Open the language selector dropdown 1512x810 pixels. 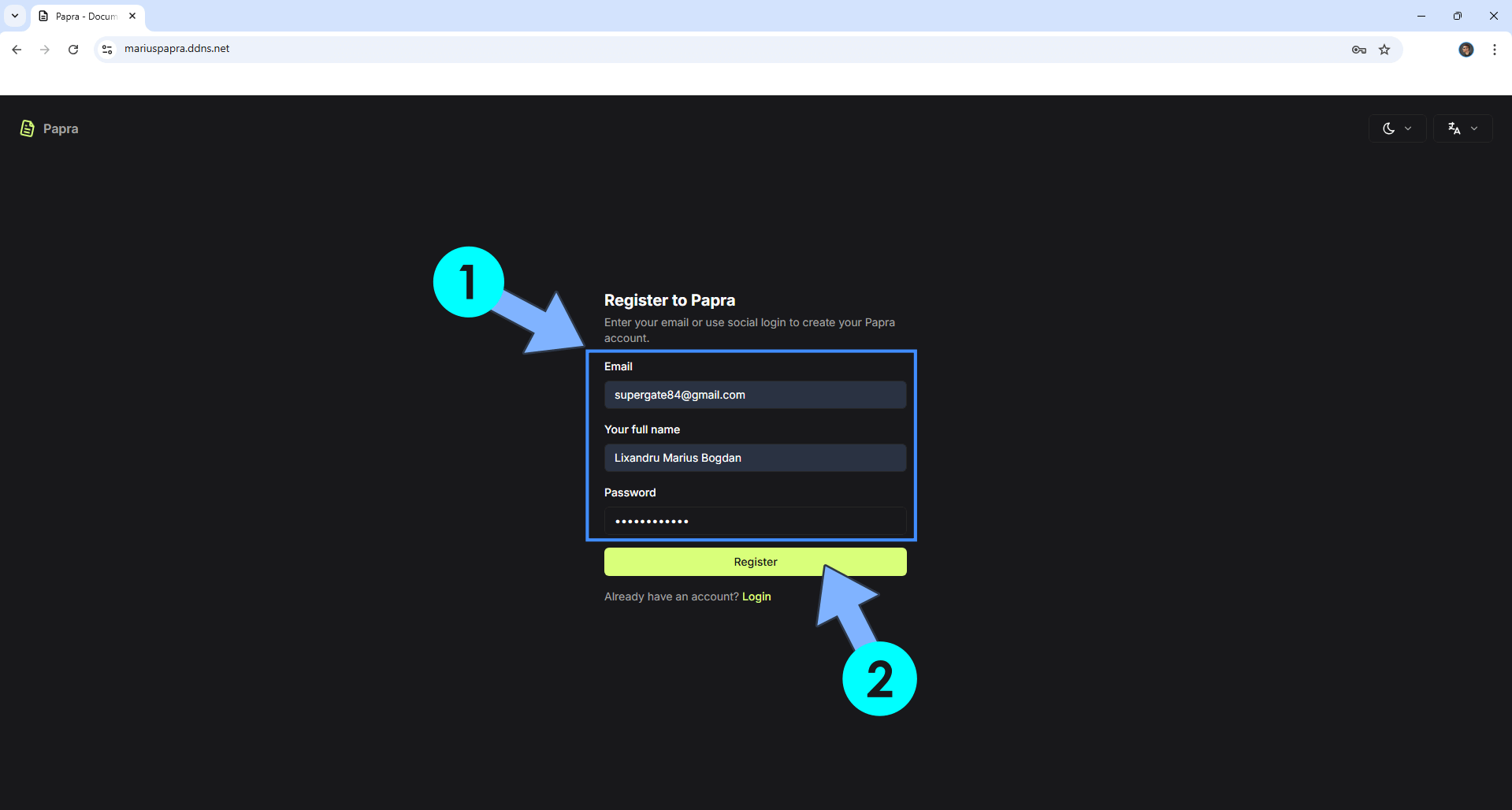coord(1462,128)
